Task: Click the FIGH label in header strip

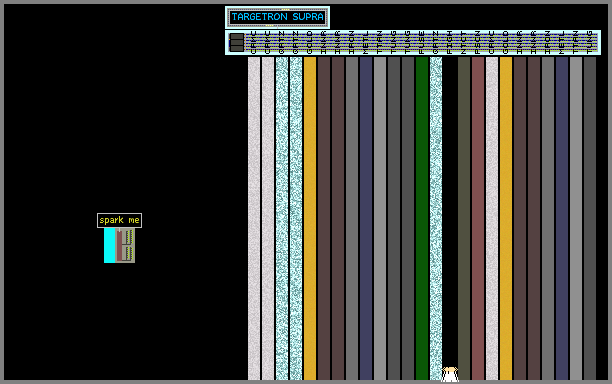Action: tap(450, 43)
